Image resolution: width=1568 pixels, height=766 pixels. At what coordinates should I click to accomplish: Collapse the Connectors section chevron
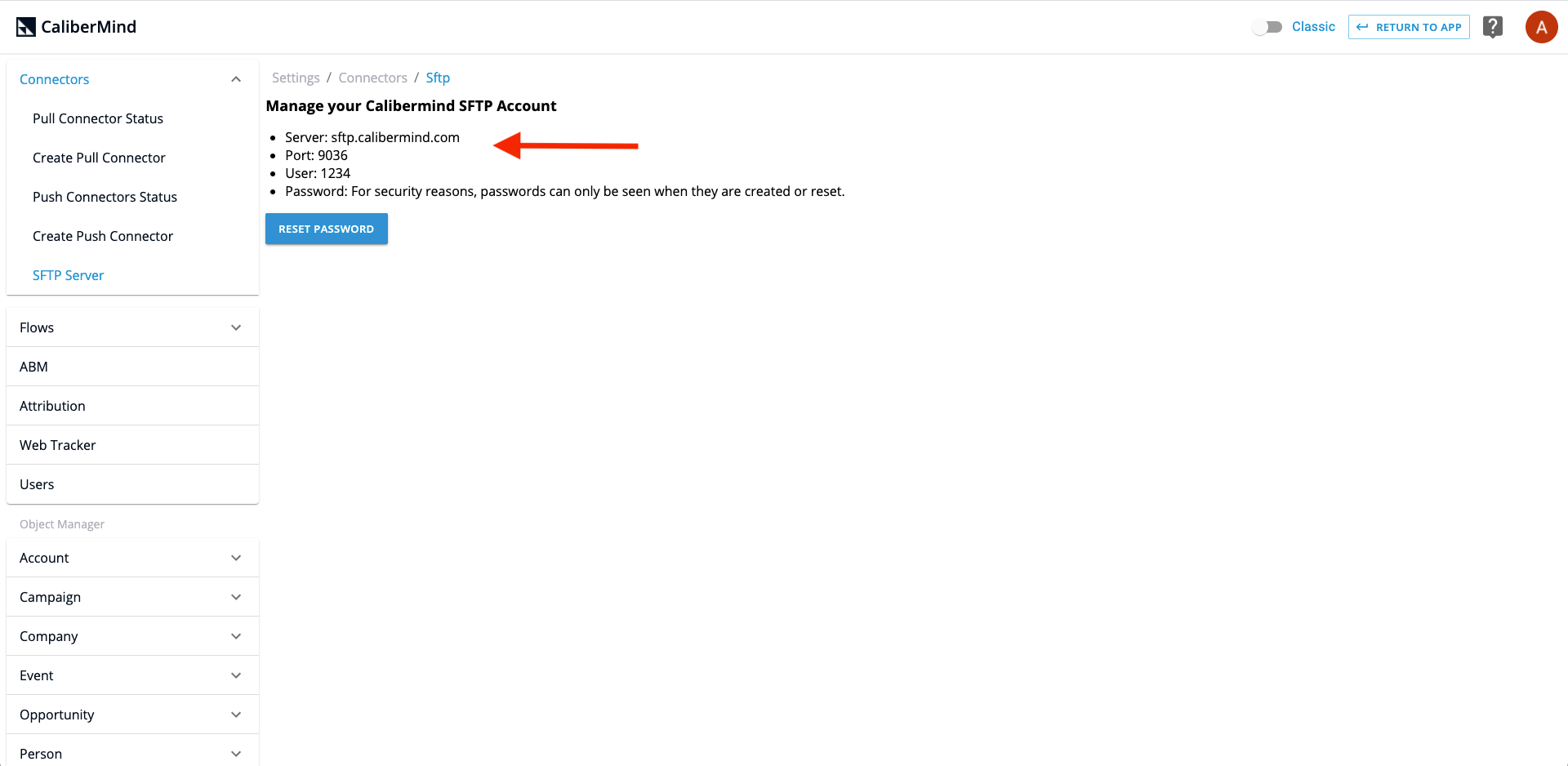click(236, 79)
